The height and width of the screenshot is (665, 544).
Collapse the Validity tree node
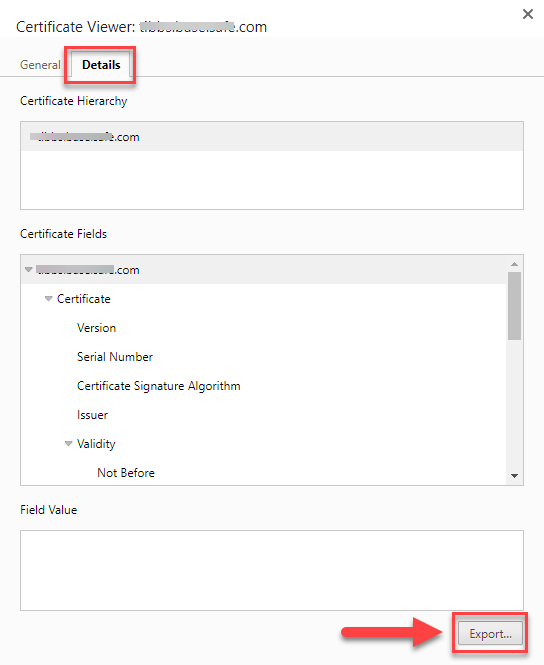pos(69,444)
